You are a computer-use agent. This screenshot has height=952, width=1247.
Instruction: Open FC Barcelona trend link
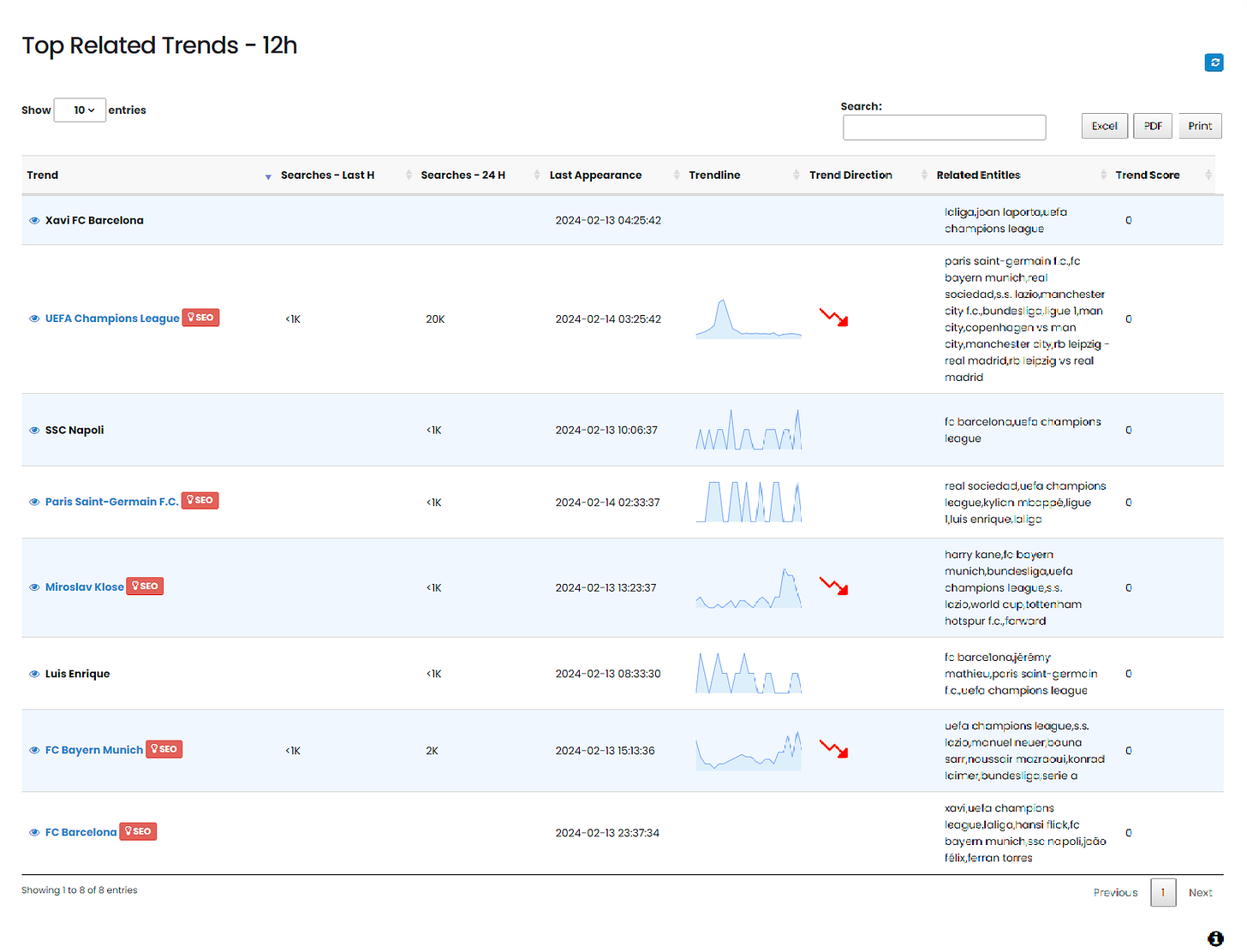pos(81,832)
